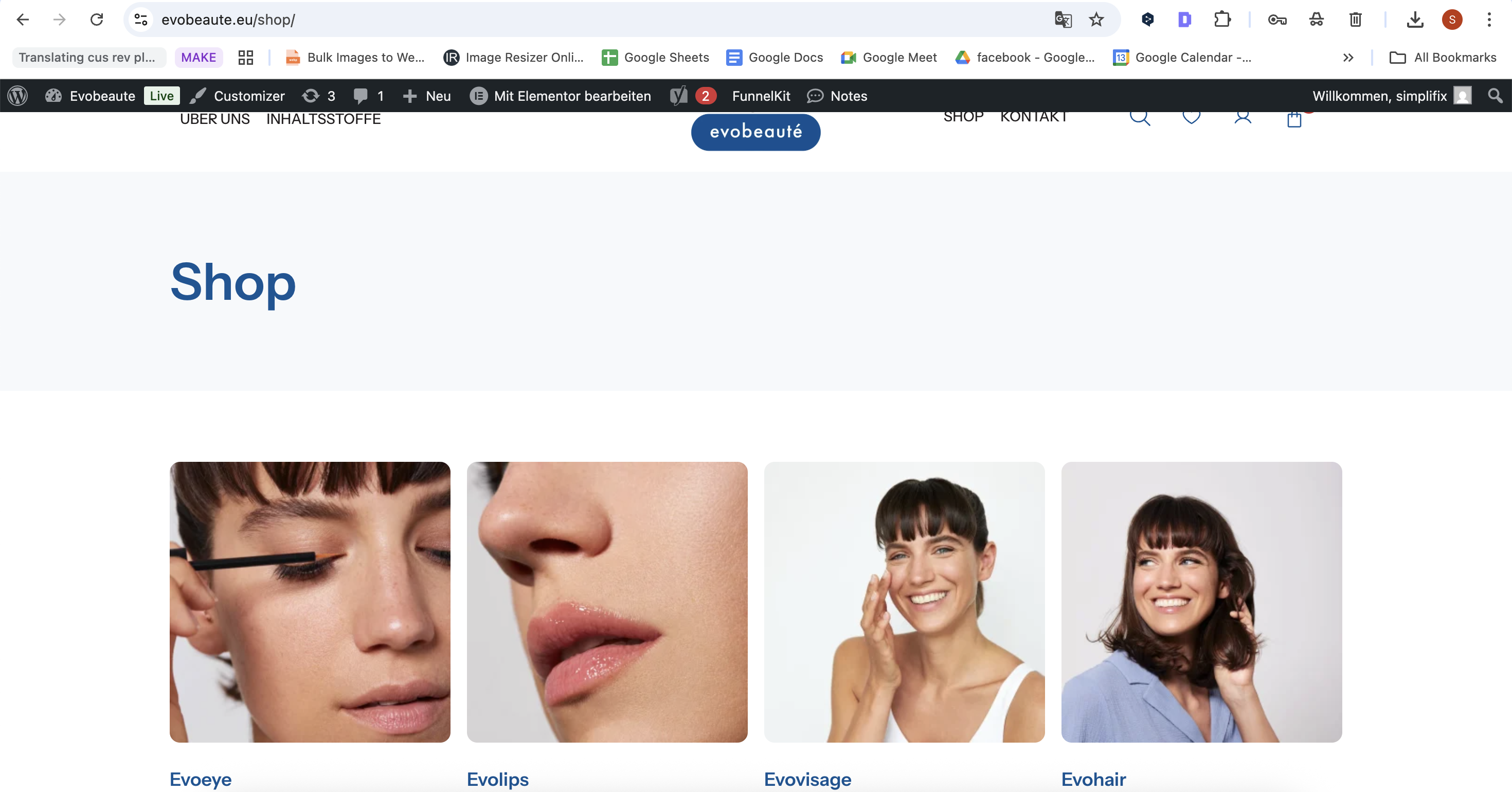Click the evobeauté logo
This screenshot has width=1512, height=792.
[x=755, y=132]
